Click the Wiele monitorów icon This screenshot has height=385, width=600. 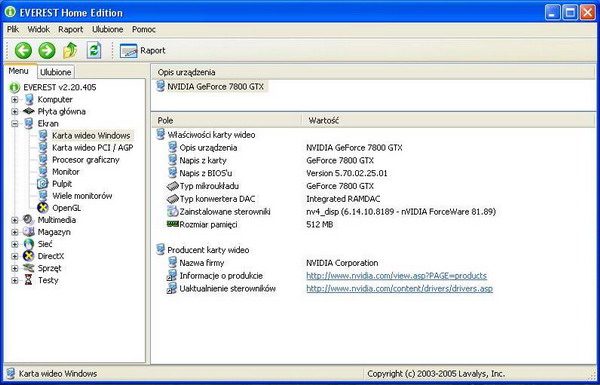coord(43,196)
